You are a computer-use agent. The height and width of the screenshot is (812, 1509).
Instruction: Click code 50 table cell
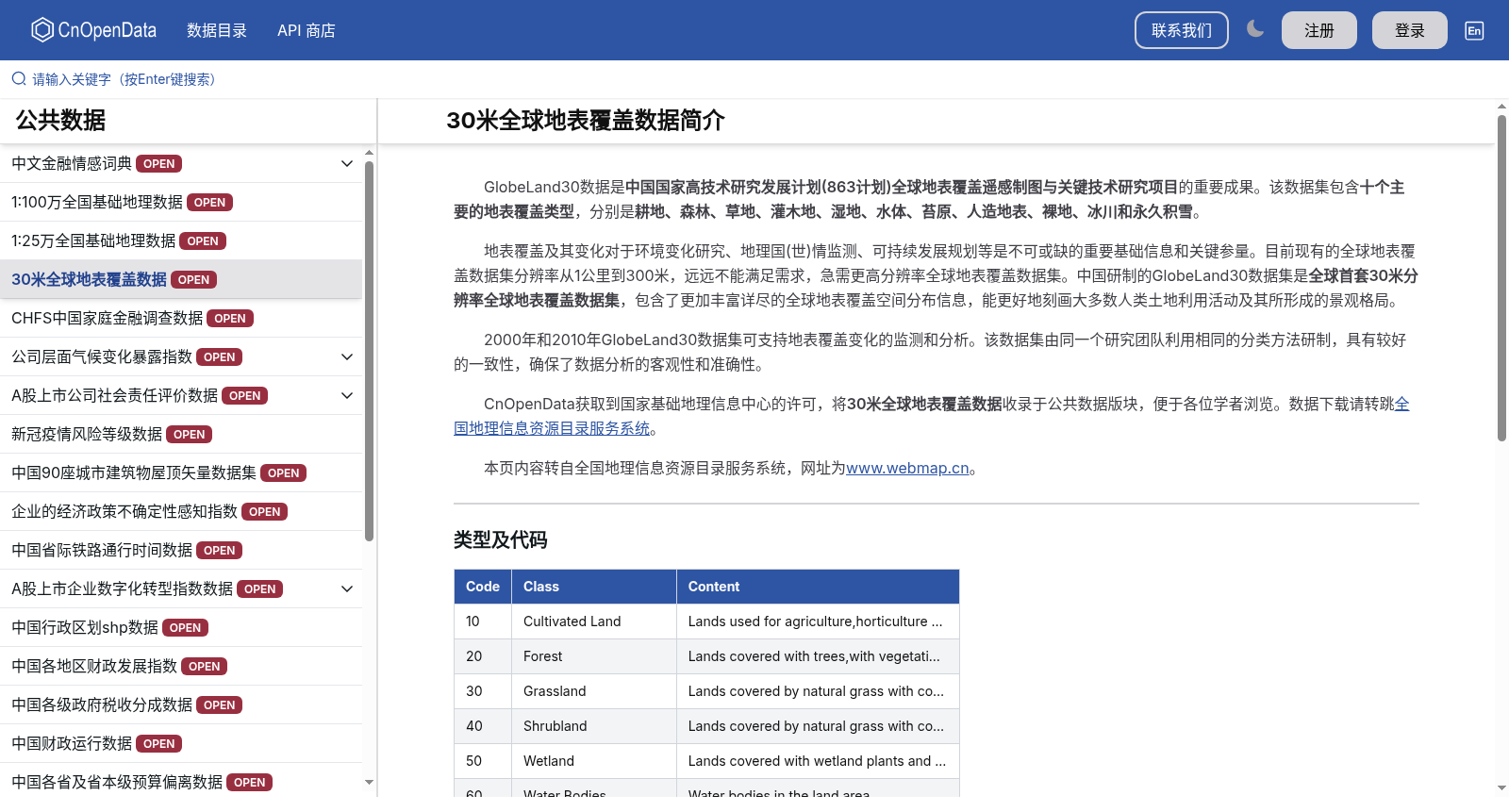(x=483, y=761)
